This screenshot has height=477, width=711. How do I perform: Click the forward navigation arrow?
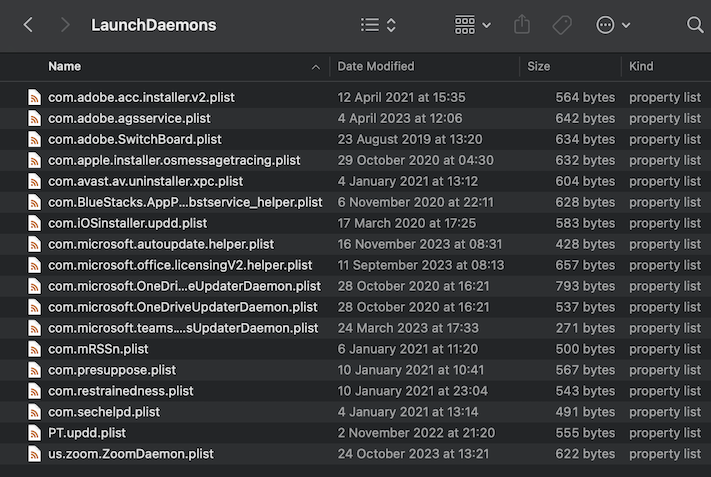65,25
